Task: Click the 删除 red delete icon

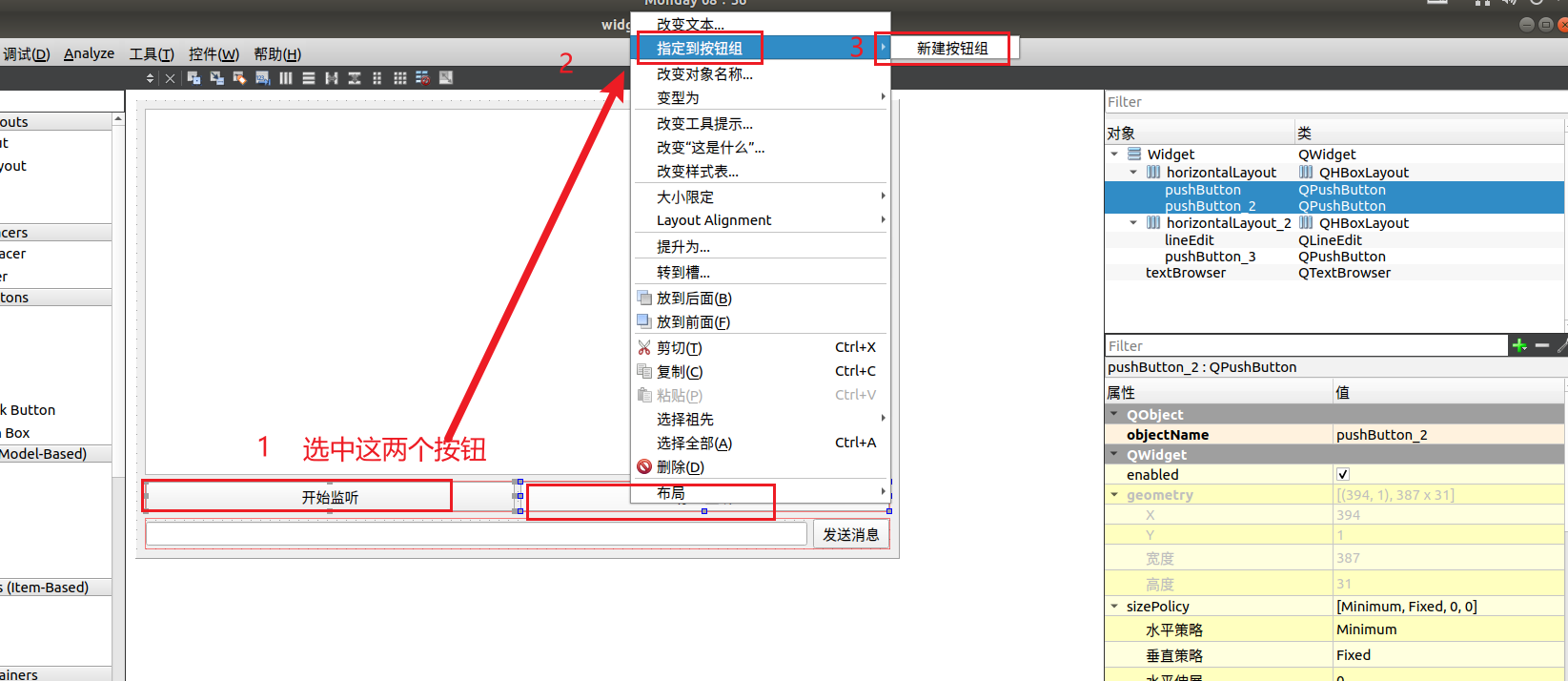Action: pyautogui.click(x=644, y=466)
